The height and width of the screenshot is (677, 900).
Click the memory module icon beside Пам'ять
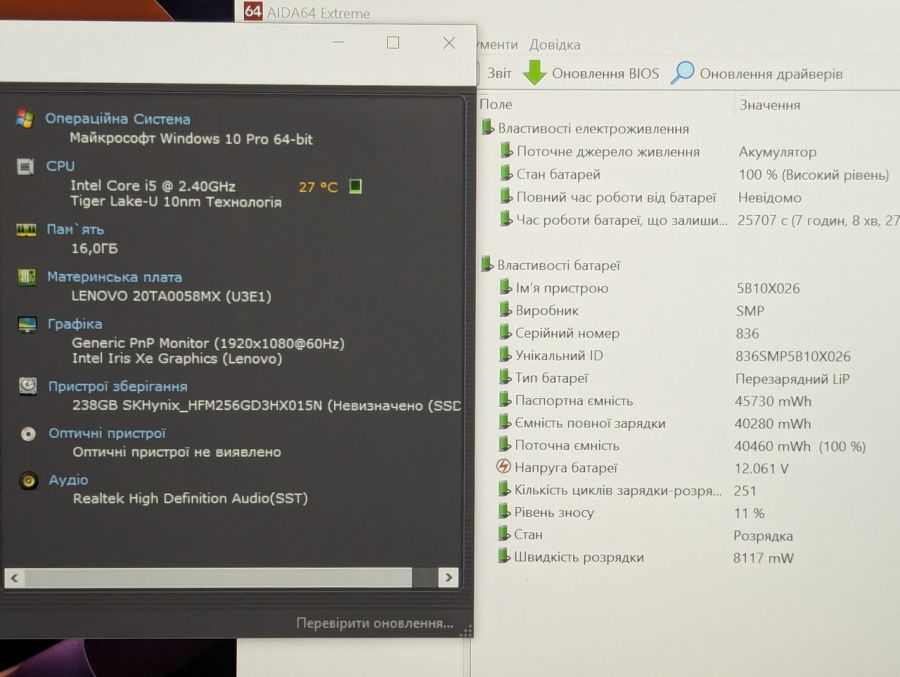(x=26, y=230)
